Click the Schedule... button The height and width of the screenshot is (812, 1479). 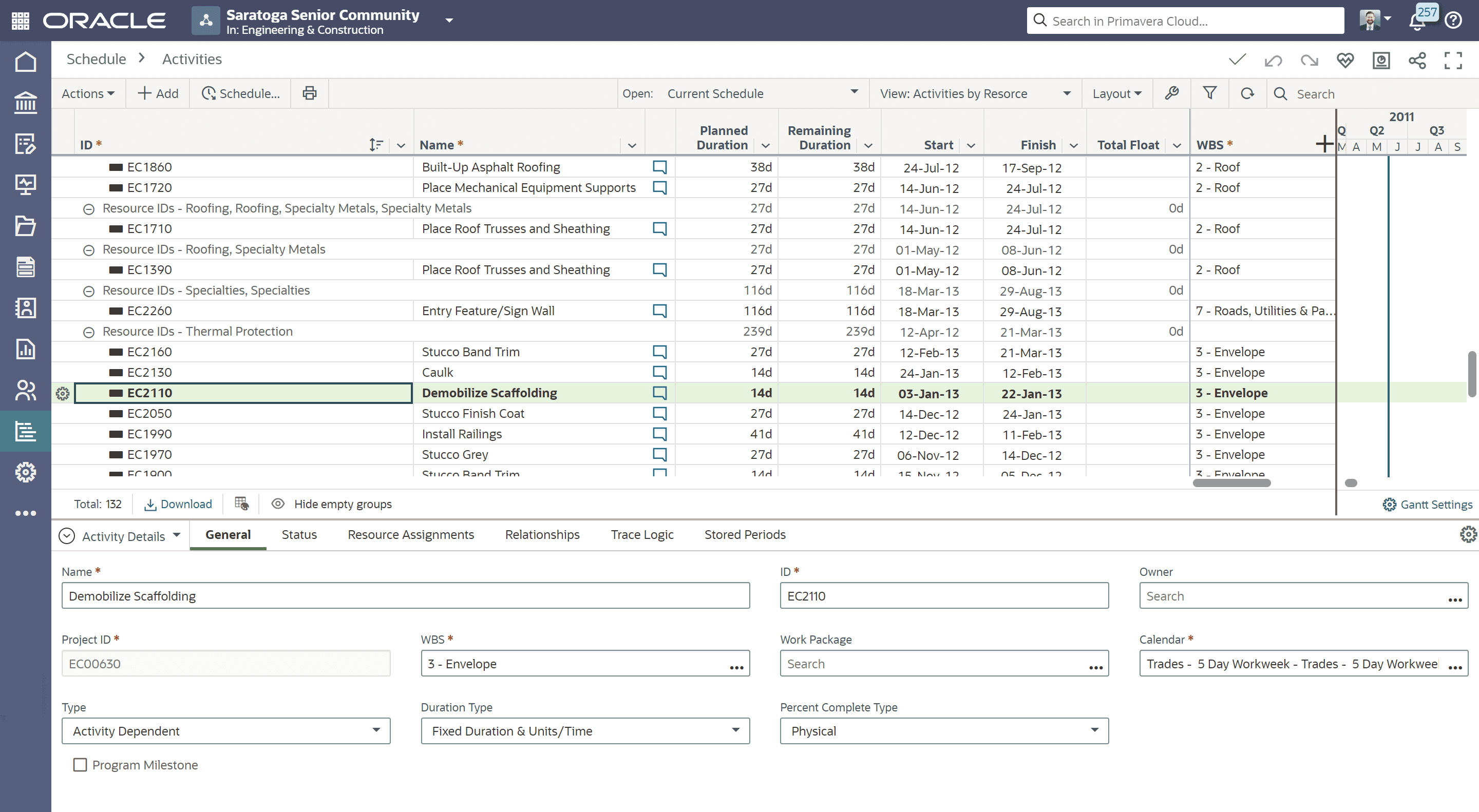click(x=241, y=93)
